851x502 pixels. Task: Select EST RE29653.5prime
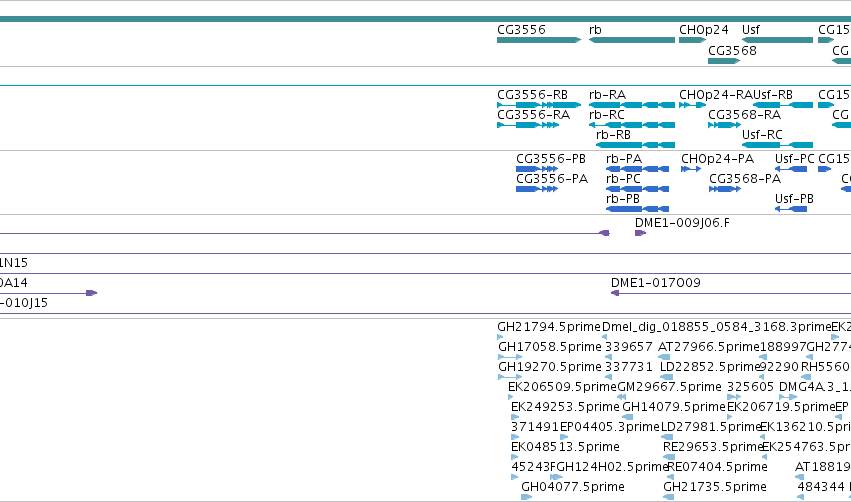(x=668, y=457)
